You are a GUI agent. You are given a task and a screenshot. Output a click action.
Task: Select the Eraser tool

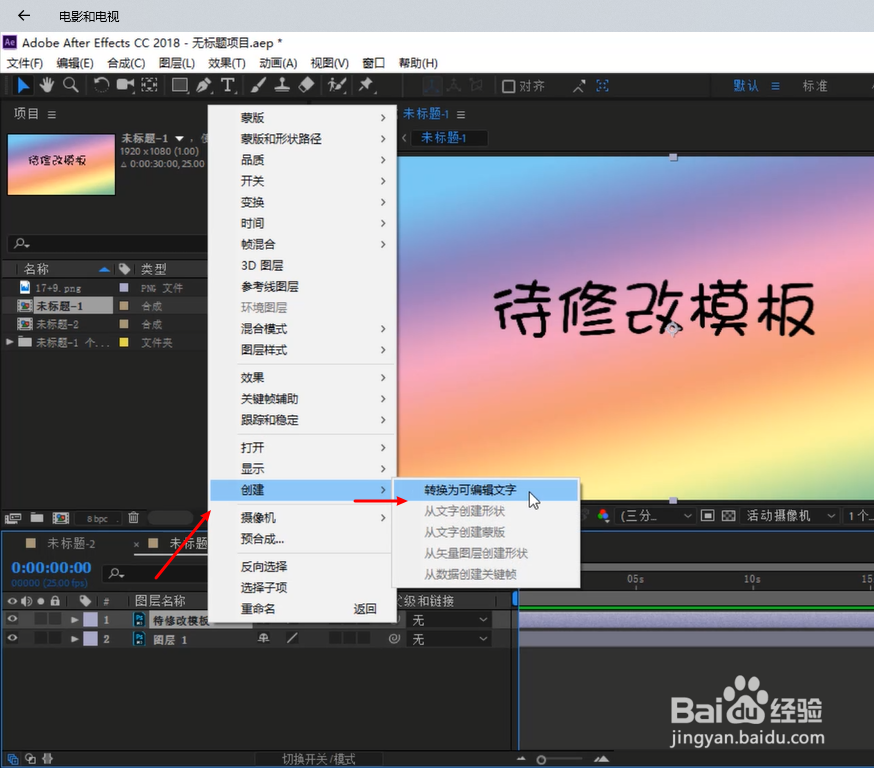click(x=307, y=85)
